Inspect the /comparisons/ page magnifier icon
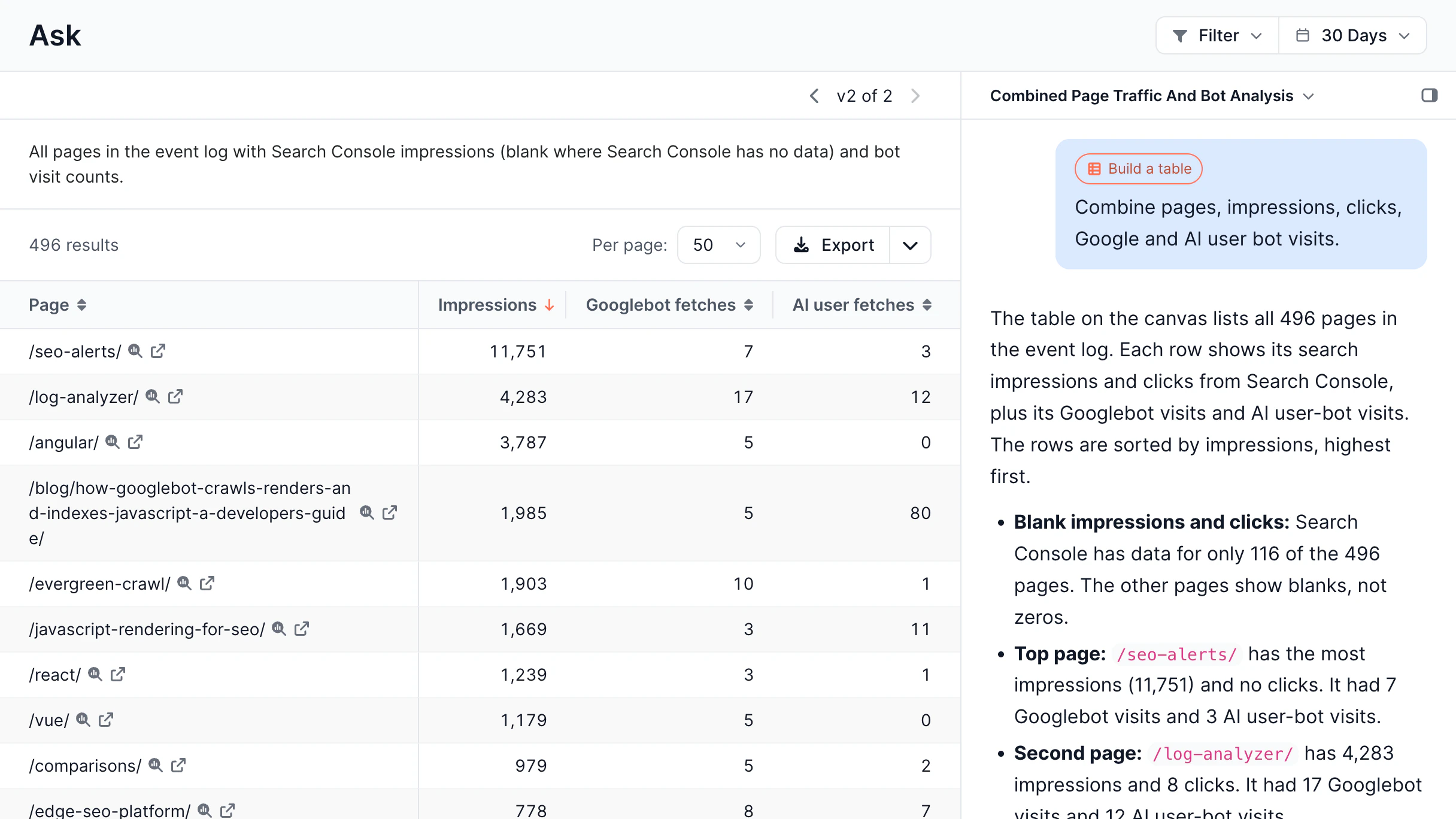The image size is (1456, 819). (x=156, y=765)
